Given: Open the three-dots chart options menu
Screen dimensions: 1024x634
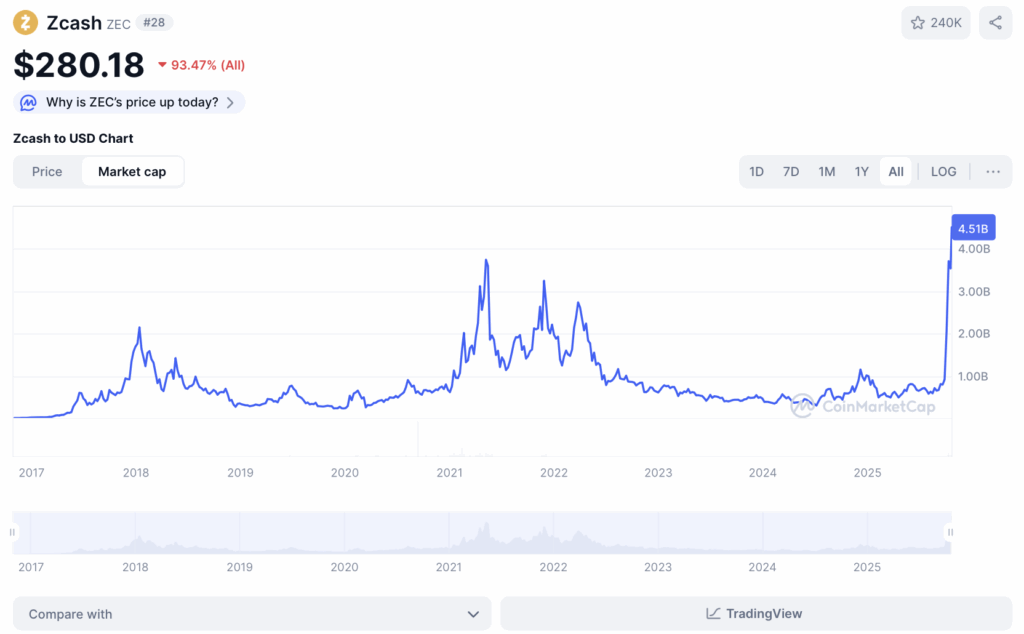Looking at the screenshot, I should (x=993, y=172).
